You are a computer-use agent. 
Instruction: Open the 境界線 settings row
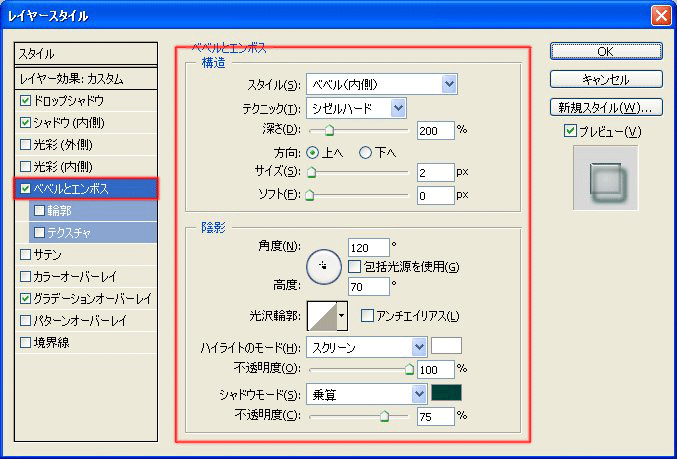coord(86,342)
